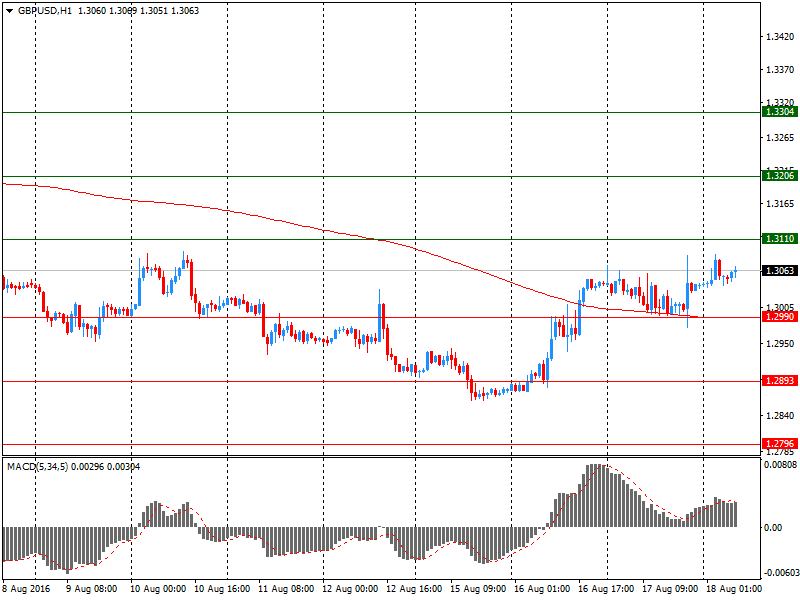Click the 16 Aug 17:00 time label
The height and width of the screenshot is (600, 800).
606,589
